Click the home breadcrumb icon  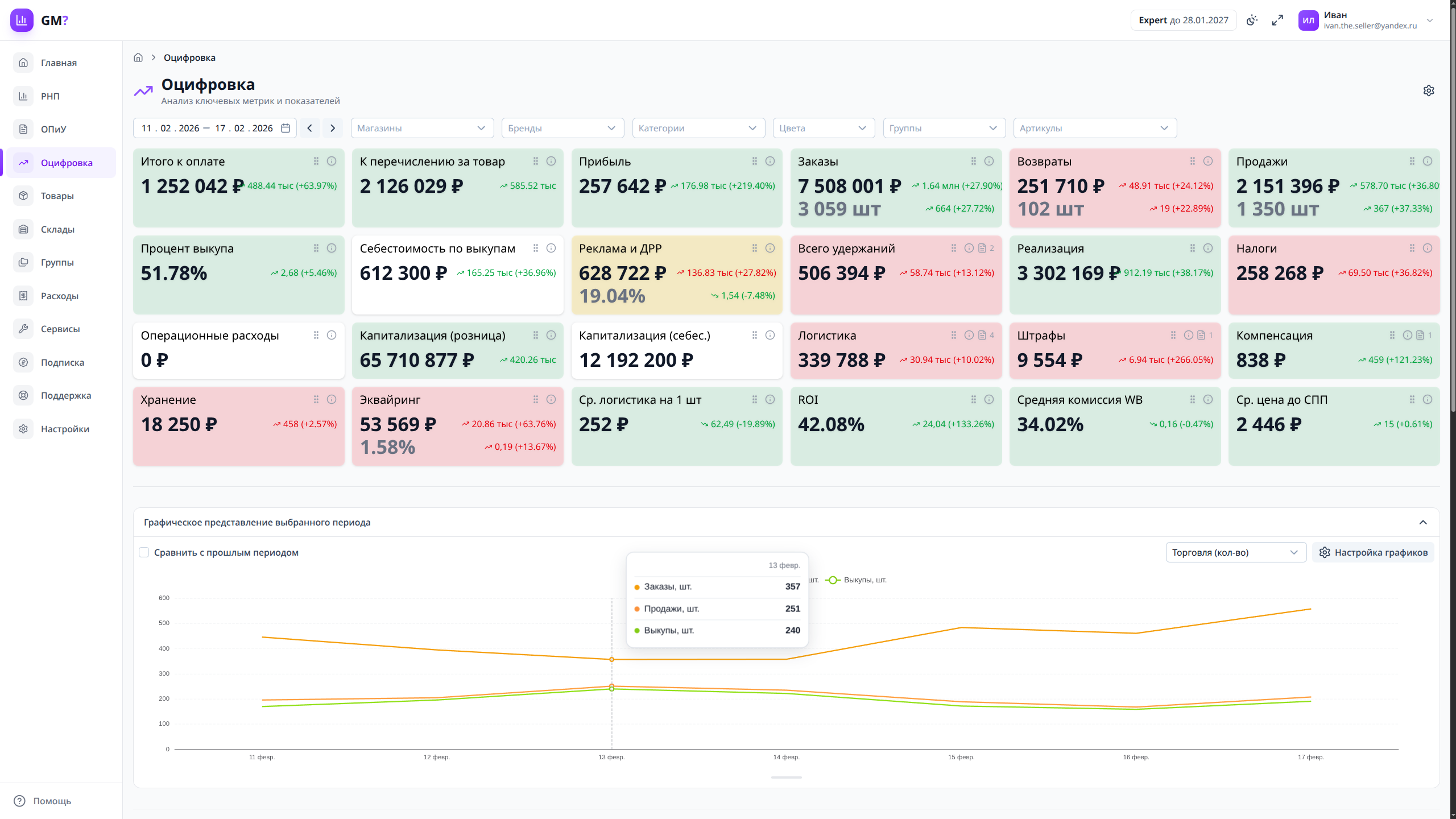click(138, 57)
